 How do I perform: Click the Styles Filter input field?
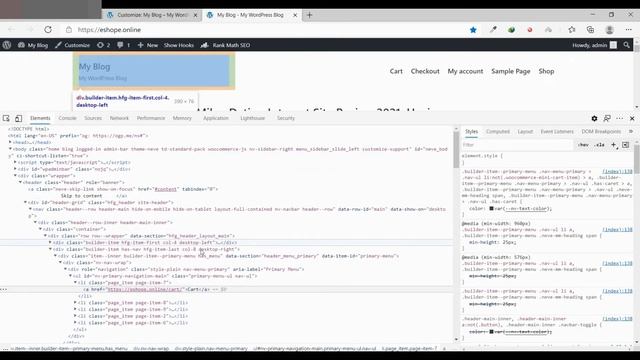pyautogui.click(x=517, y=145)
